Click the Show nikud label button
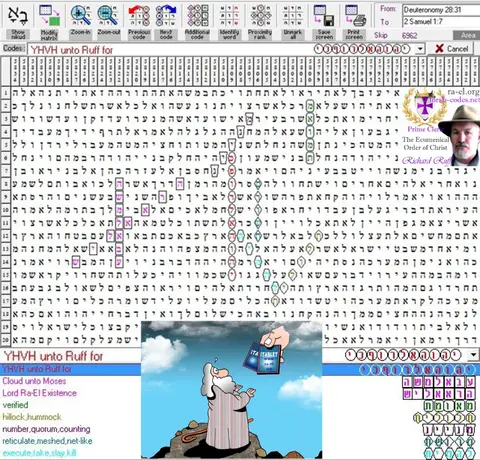This screenshot has width=480, height=460. point(18,34)
